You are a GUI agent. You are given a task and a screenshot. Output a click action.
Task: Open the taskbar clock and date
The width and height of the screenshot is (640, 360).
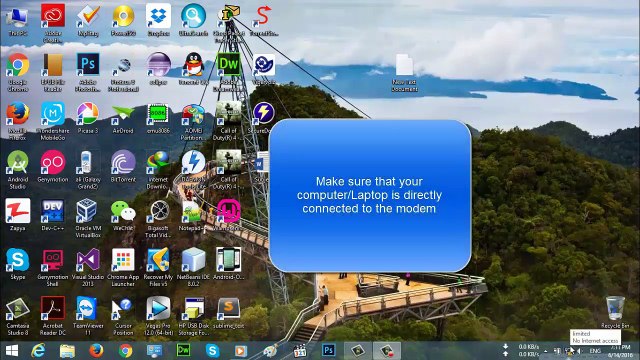click(620, 351)
